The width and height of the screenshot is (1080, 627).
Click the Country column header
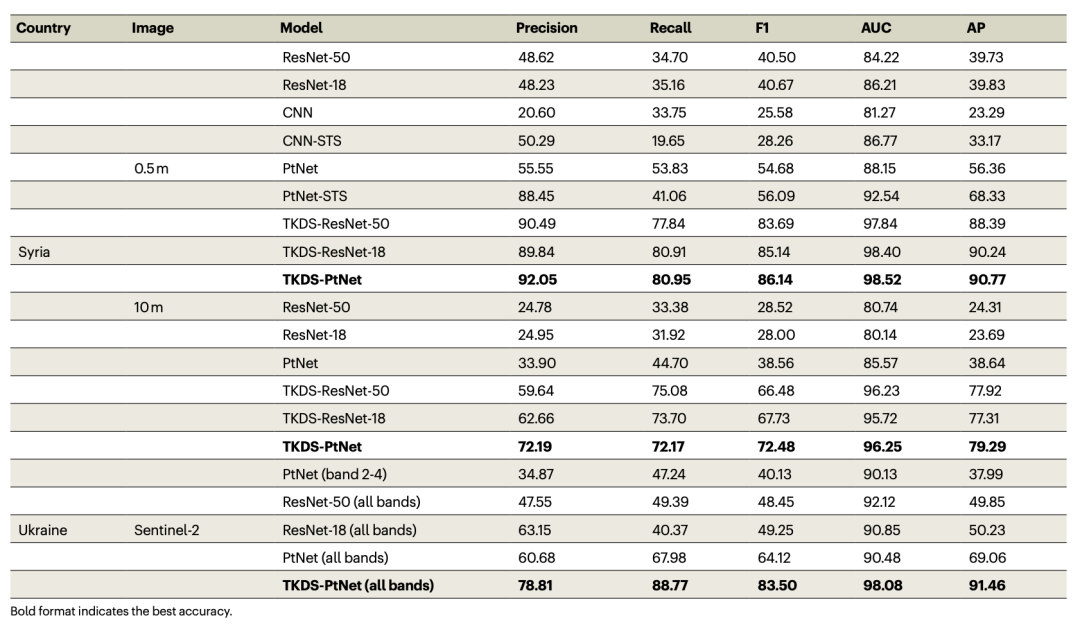tap(44, 28)
